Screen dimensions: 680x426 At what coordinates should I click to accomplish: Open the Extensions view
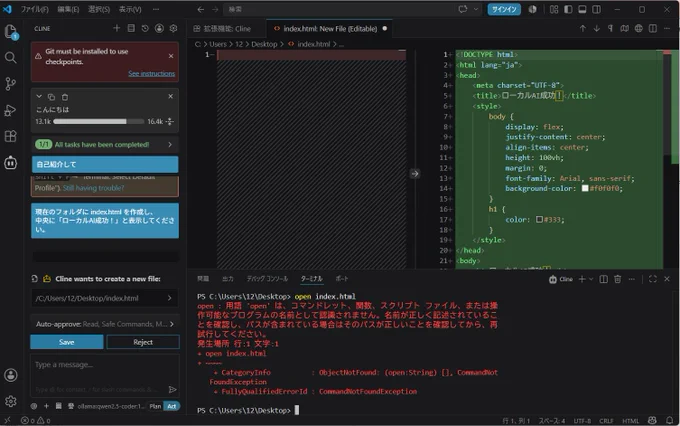[x=10, y=136]
